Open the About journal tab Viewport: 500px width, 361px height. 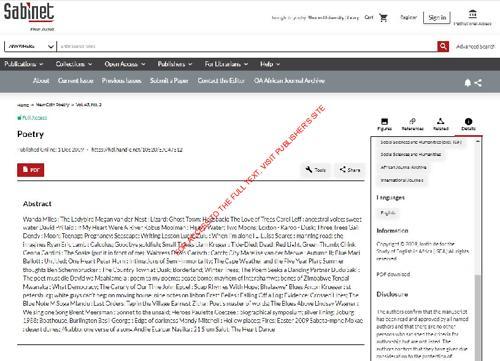pyautogui.click(x=41, y=81)
